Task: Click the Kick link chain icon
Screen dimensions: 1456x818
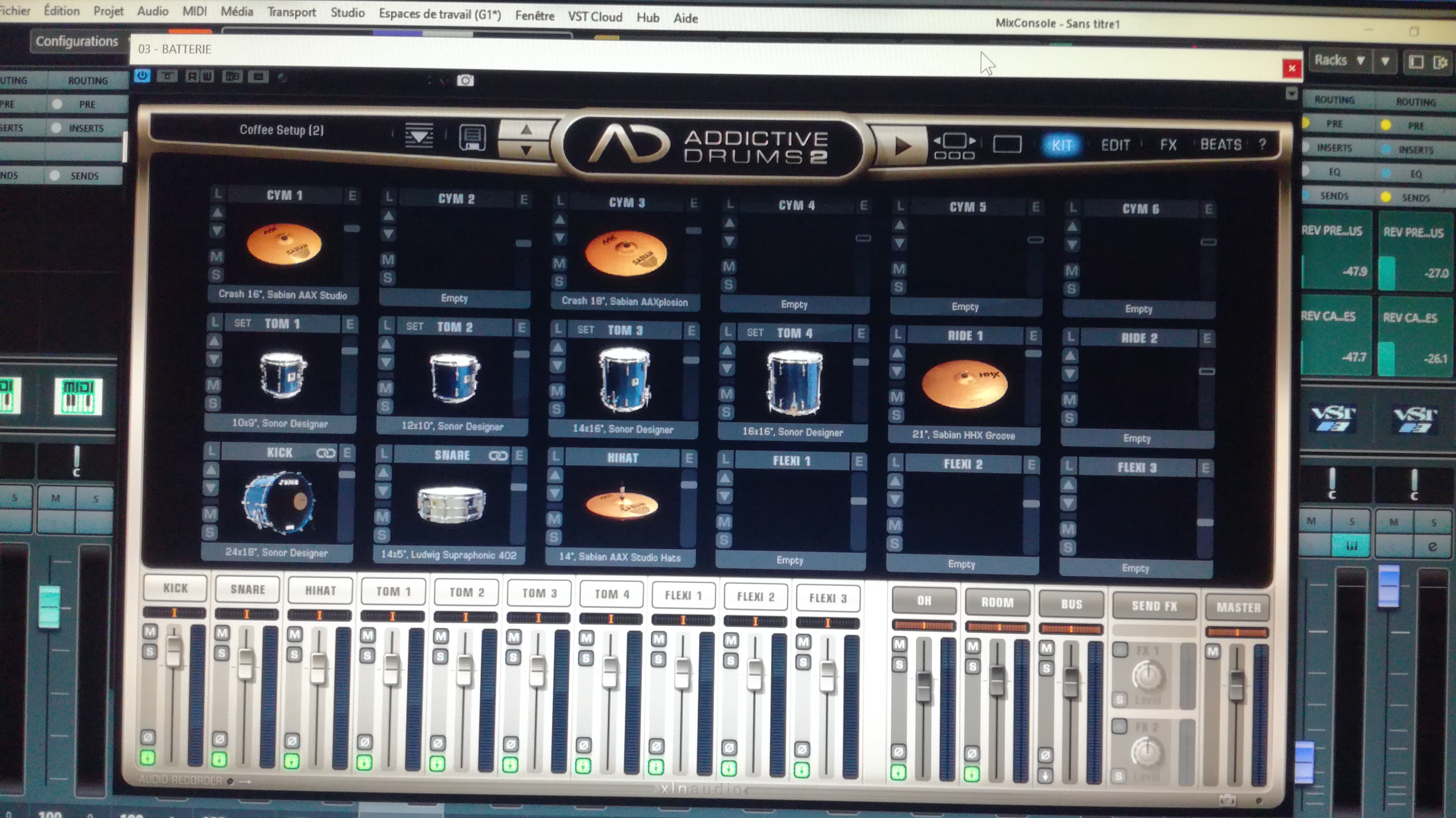Action: point(325,453)
